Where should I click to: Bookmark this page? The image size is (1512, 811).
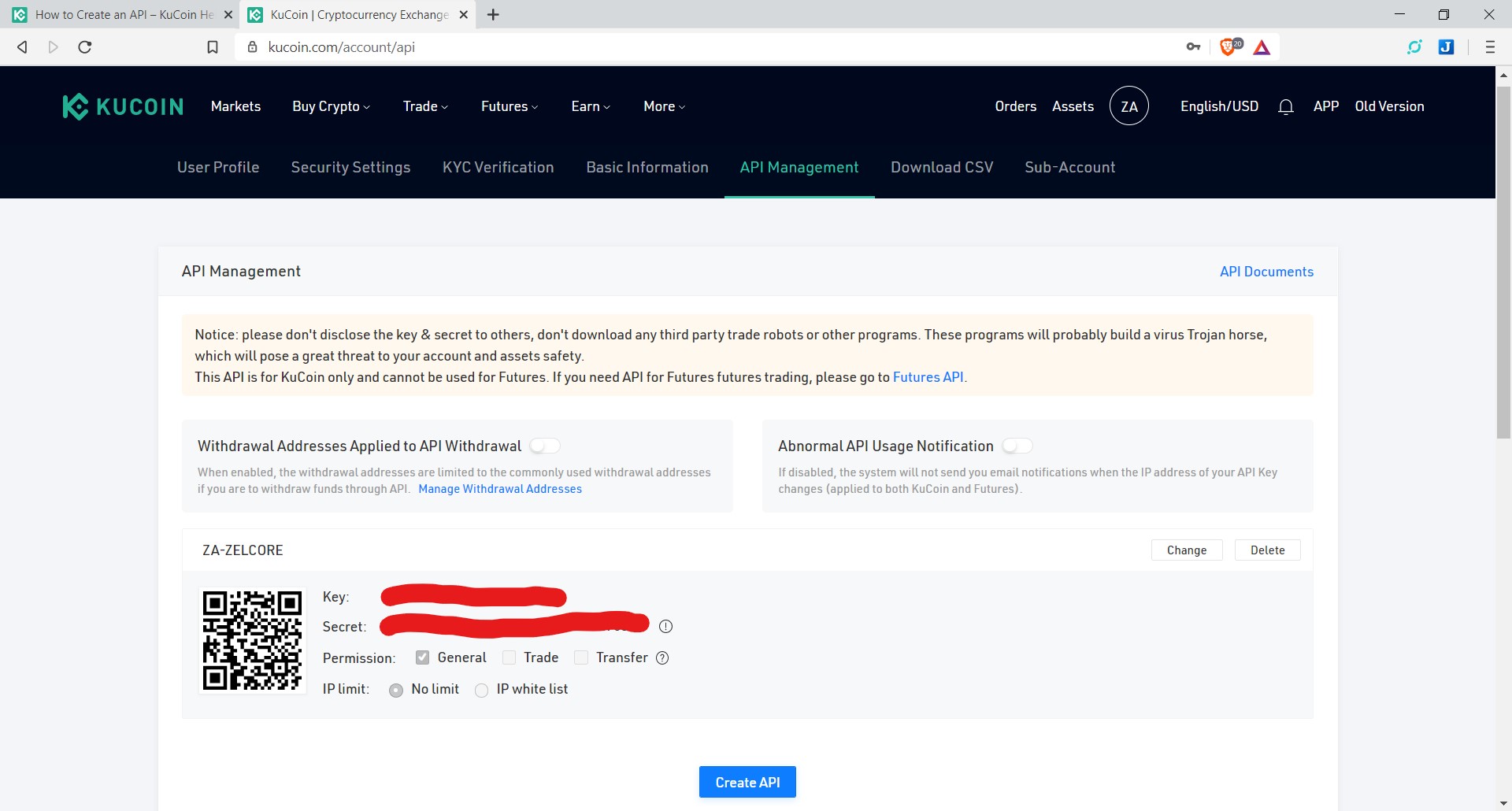pos(213,47)
